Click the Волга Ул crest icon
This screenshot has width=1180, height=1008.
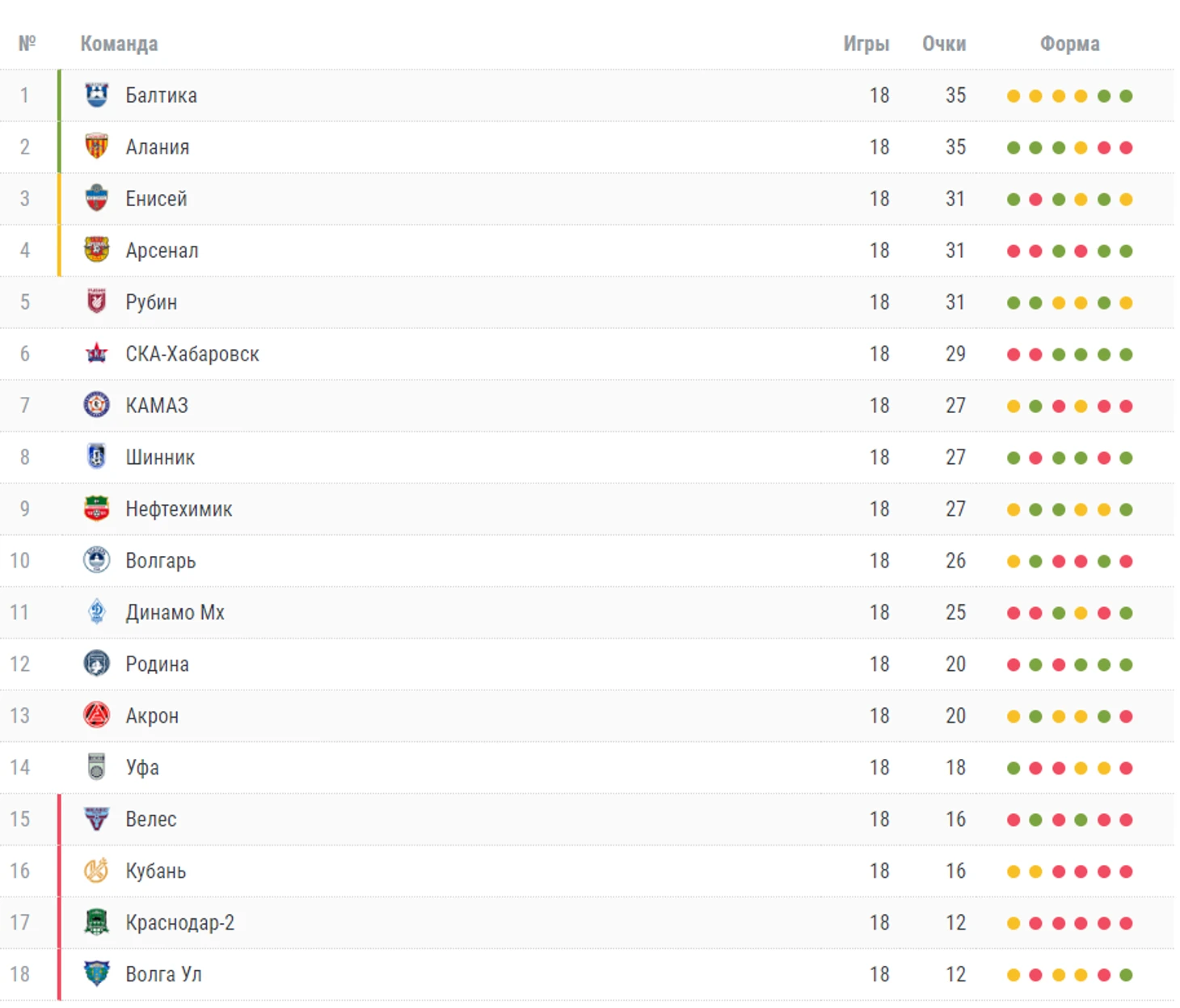(x=96, y=974)
